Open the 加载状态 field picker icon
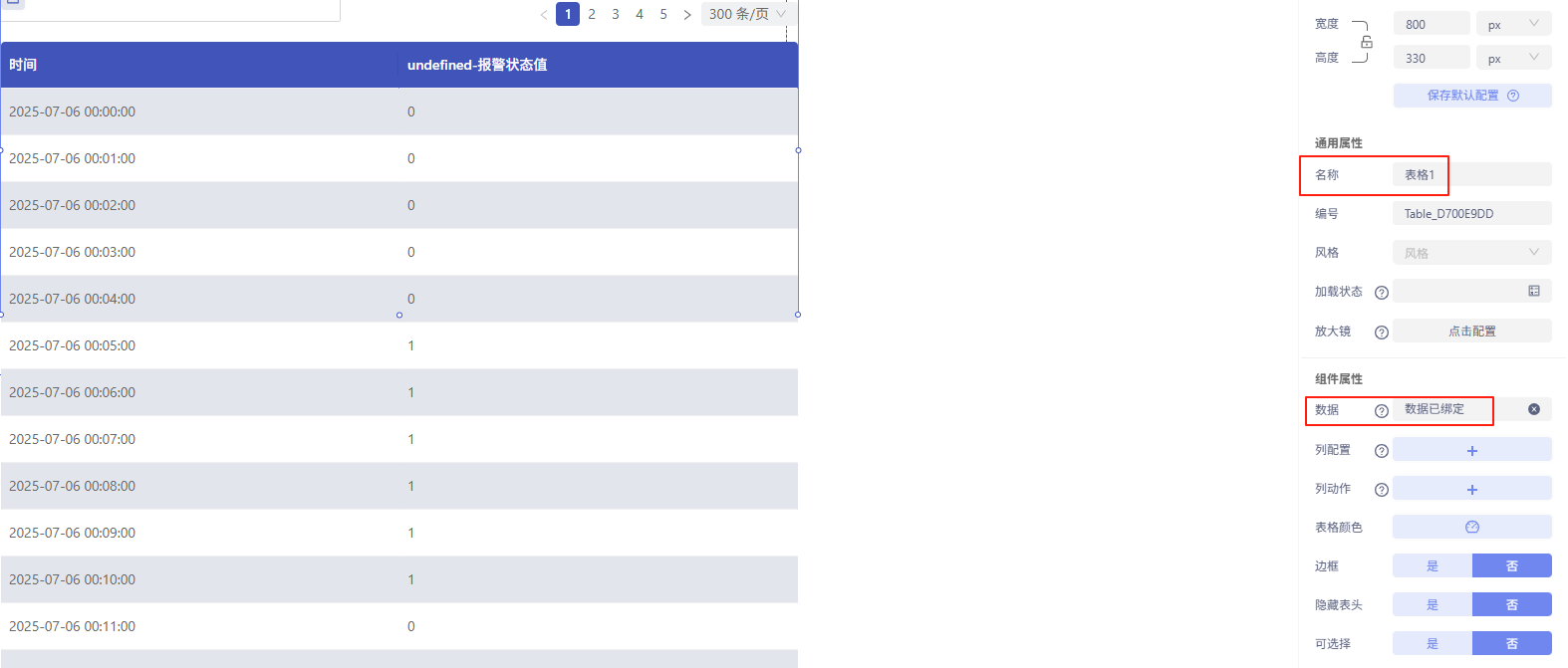 (x=1534, y=291)
